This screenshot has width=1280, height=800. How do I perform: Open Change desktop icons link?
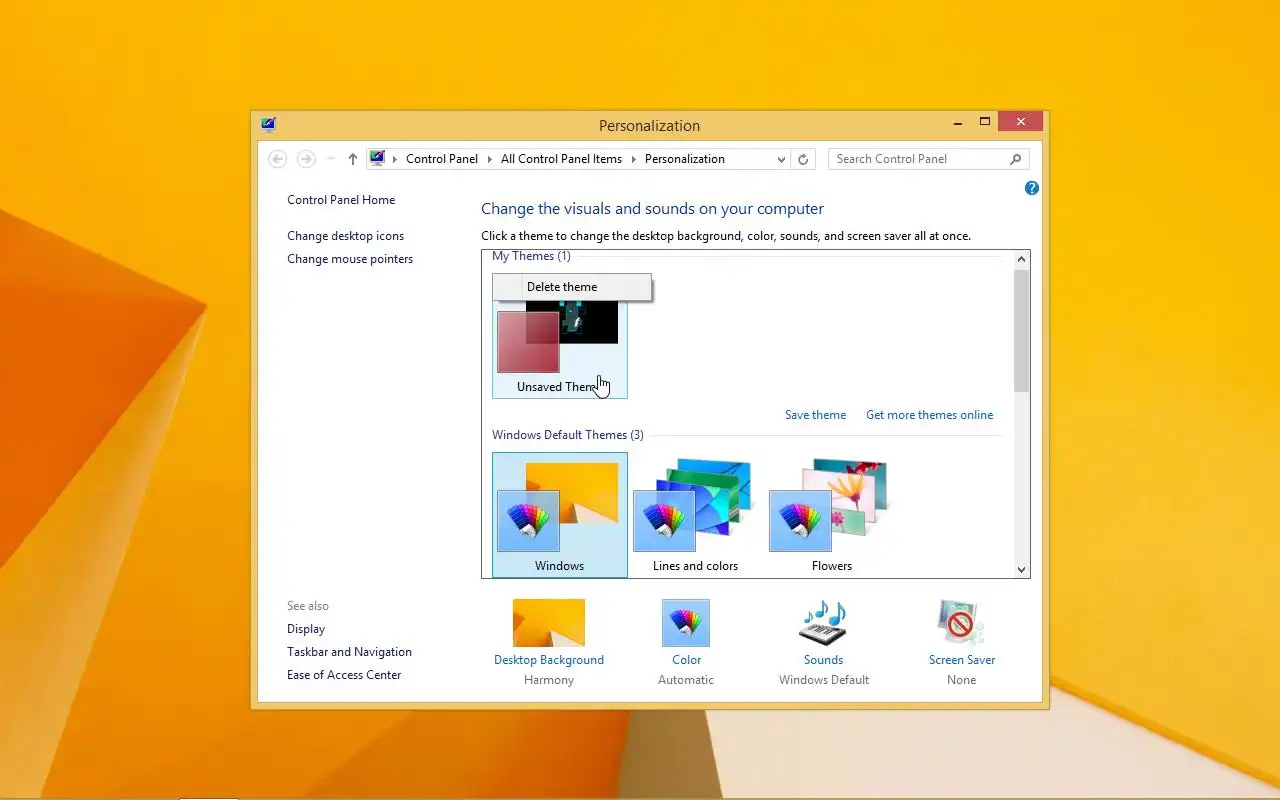point(346,236)
